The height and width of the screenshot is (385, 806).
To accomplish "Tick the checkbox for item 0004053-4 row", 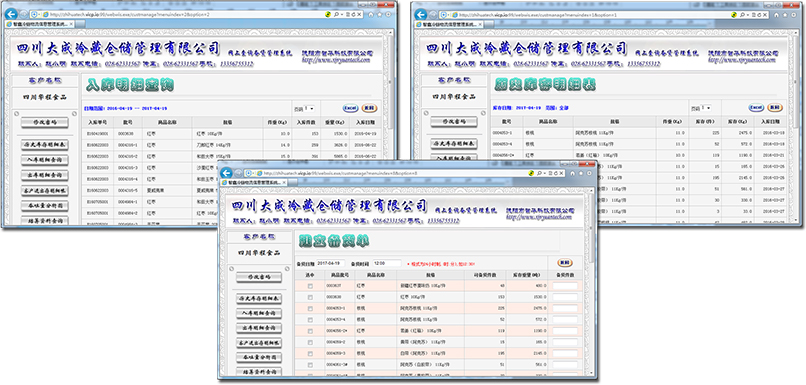I will click(x=309, y=320).
